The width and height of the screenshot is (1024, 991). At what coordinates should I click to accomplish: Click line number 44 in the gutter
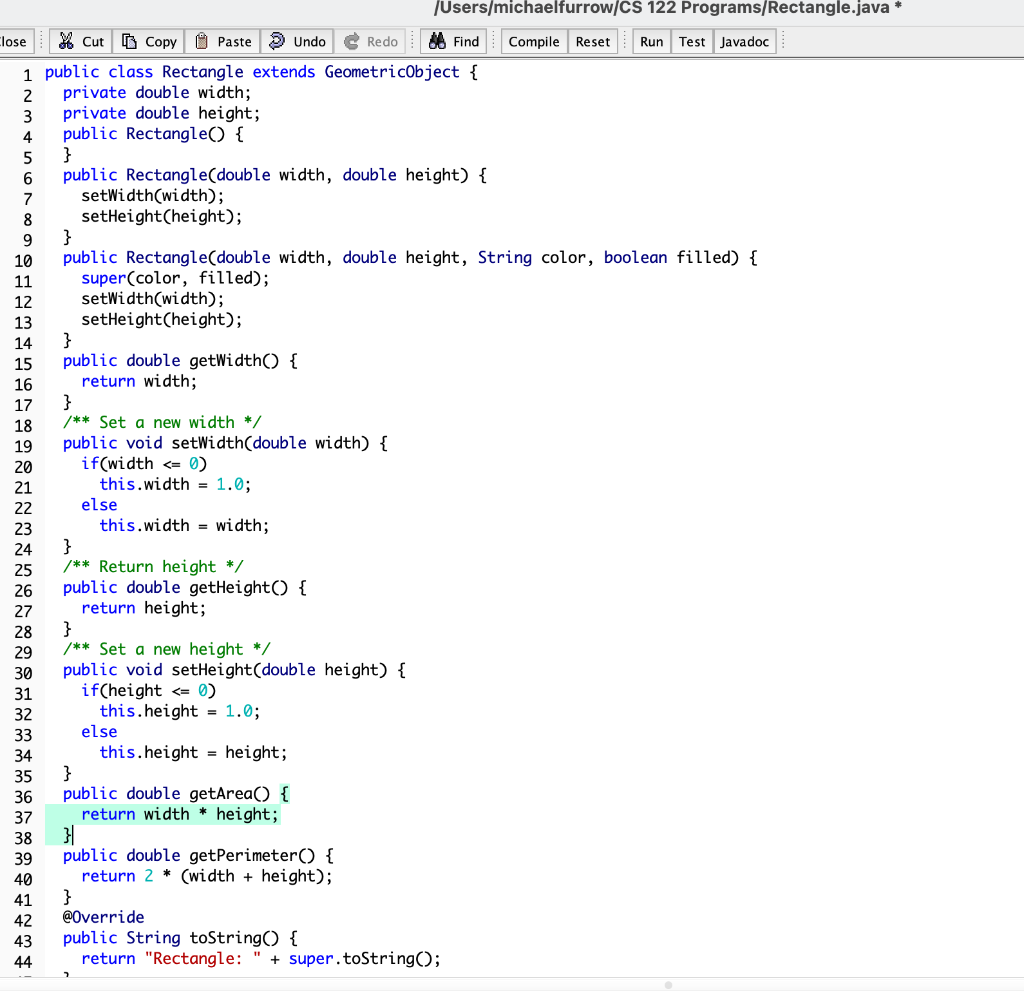coord(23,962)
